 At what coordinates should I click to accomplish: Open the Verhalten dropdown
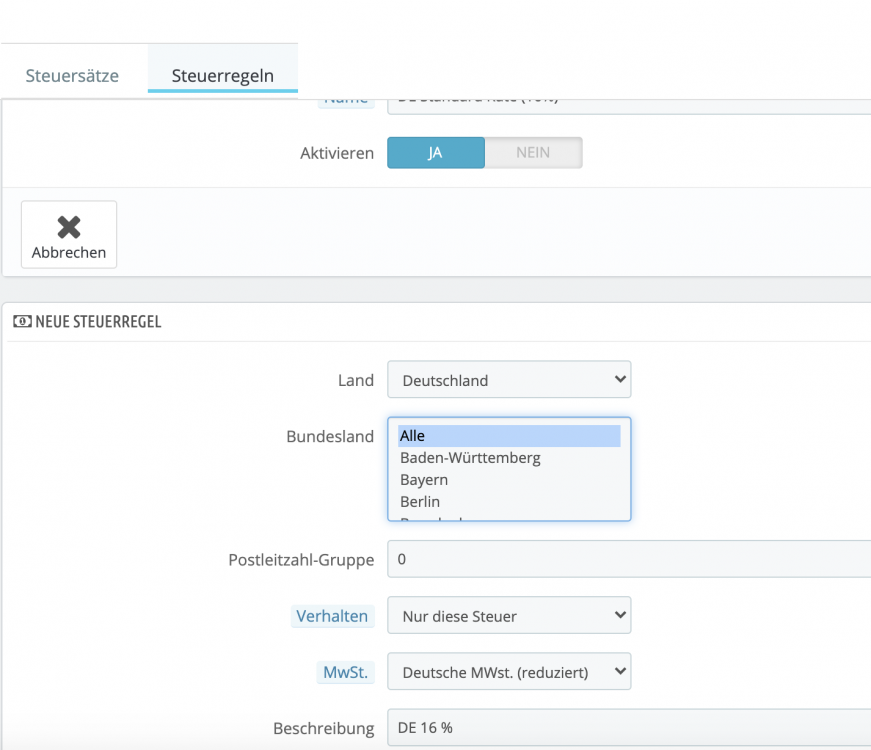point(509,616)
